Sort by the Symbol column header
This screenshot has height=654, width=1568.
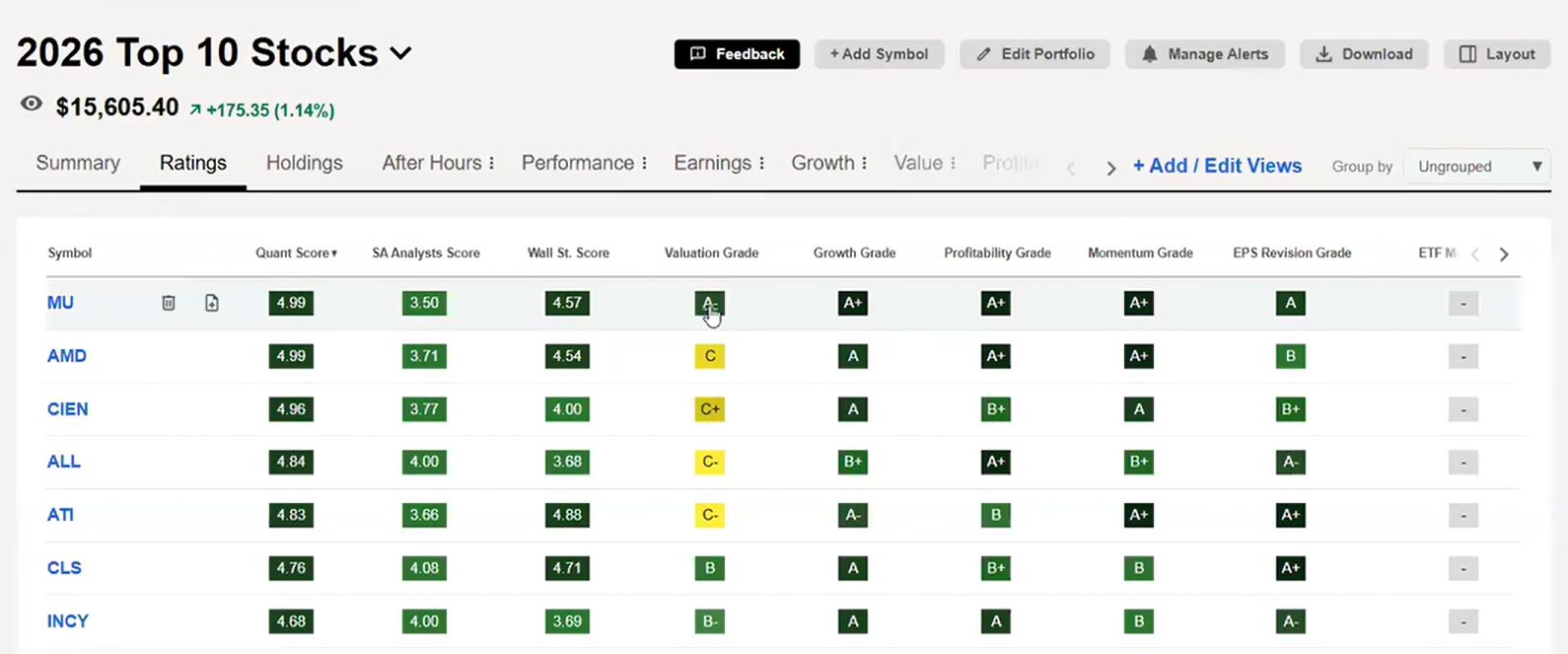pos(69,254)
